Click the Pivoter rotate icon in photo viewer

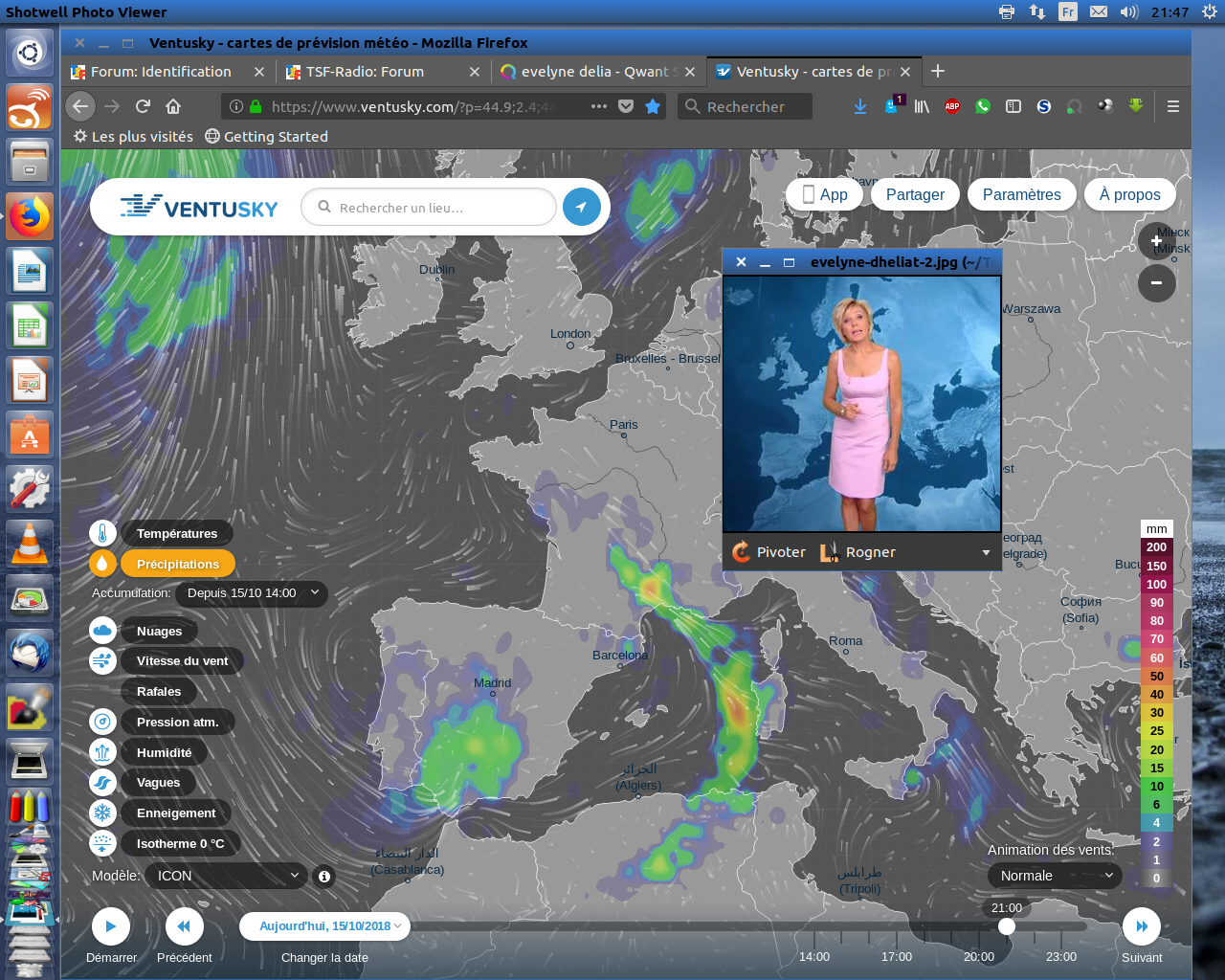pos(741,552)
